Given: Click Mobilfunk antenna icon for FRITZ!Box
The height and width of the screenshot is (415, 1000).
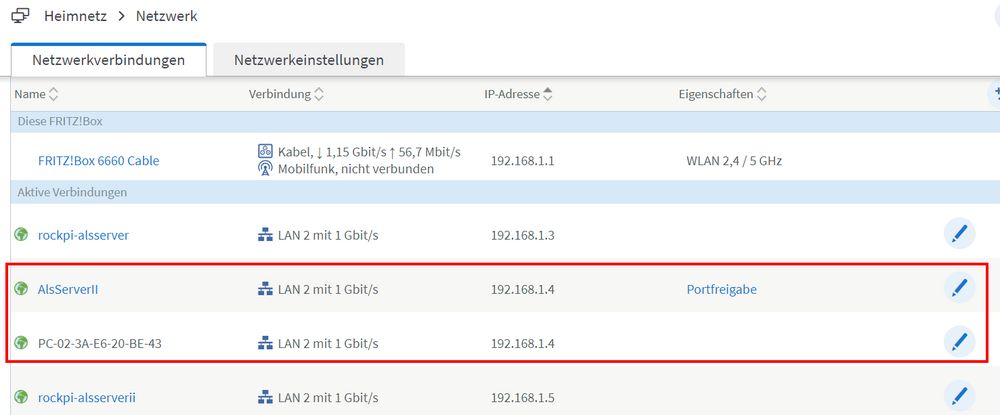Looking at the screenshot, I should click(265, 169).
